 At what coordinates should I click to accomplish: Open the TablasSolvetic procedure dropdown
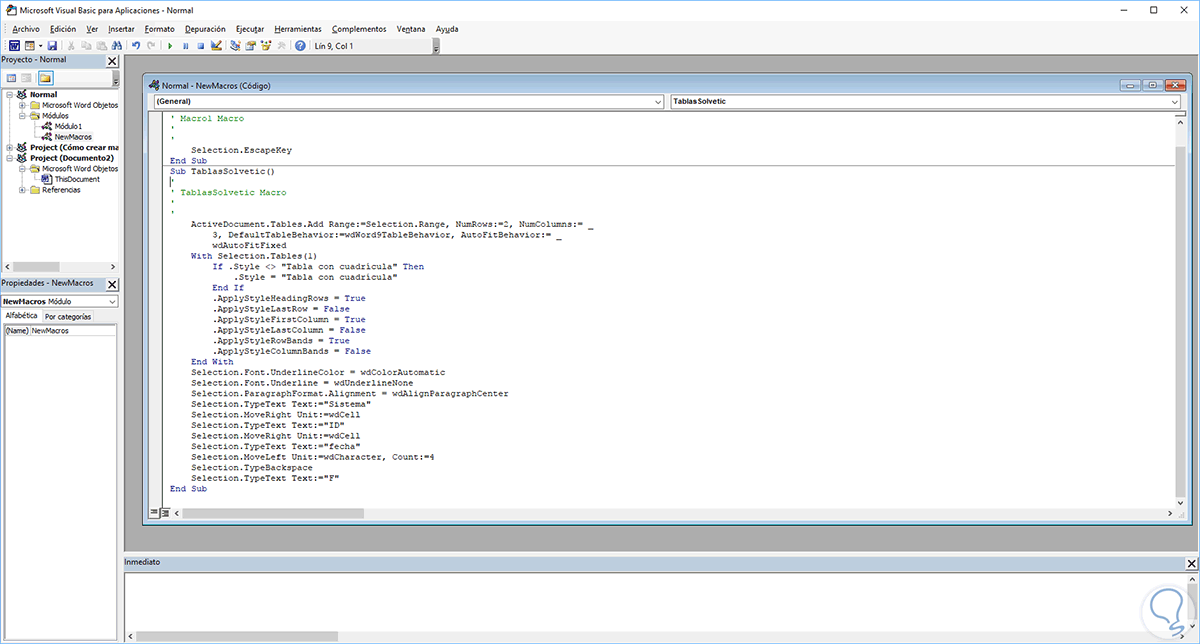pyautogui.click(x=1175, y=102)
